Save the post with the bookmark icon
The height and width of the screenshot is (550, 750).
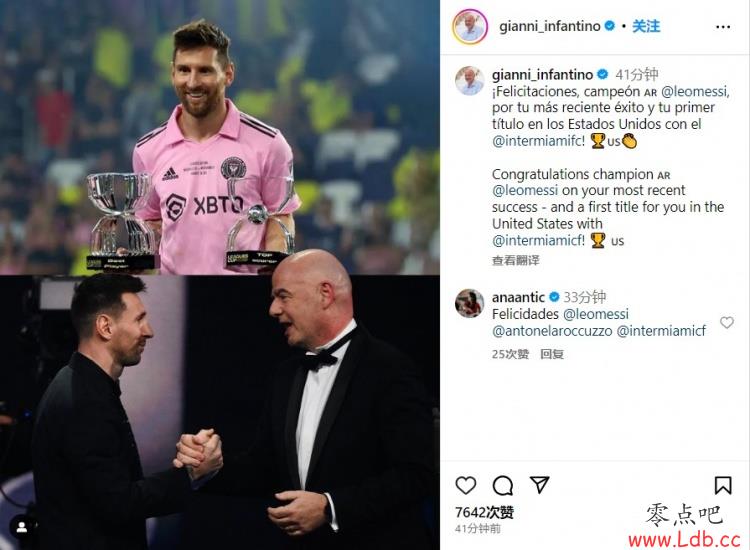(x=723, y=485)
